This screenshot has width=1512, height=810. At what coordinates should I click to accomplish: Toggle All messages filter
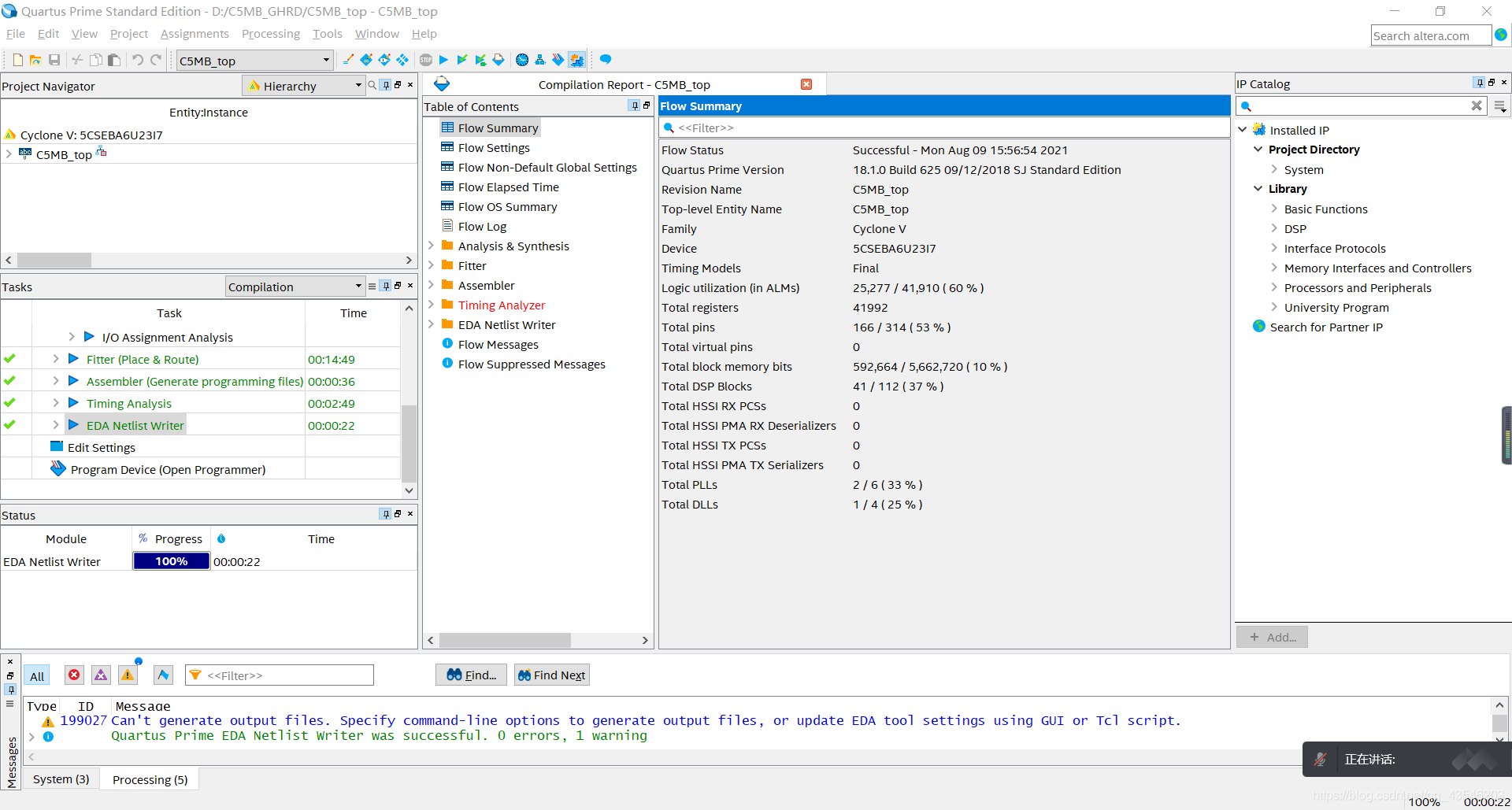tap(37, 675)
